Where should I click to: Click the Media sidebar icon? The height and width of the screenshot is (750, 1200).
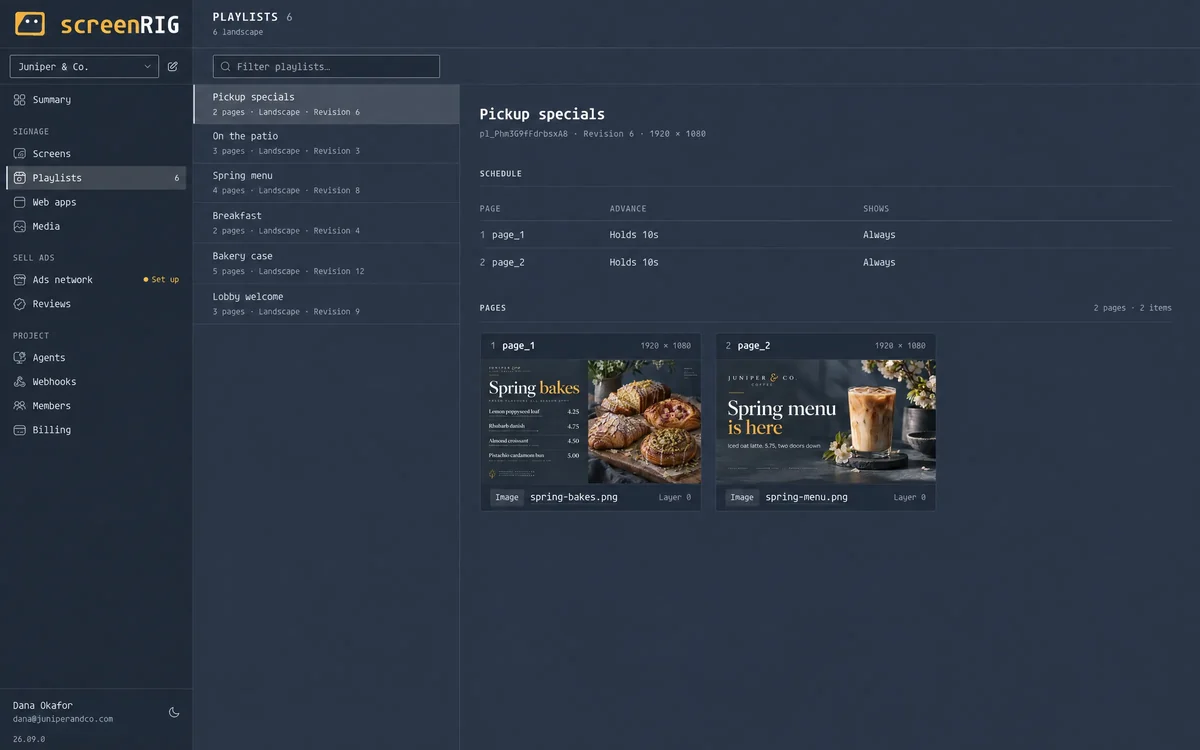tap(20, 226)
